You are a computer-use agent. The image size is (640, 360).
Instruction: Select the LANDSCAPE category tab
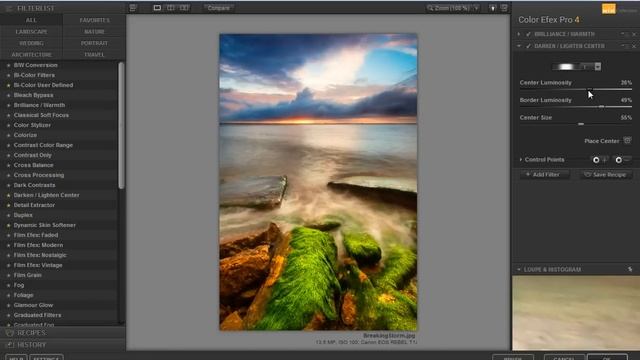tap(31, 31)
